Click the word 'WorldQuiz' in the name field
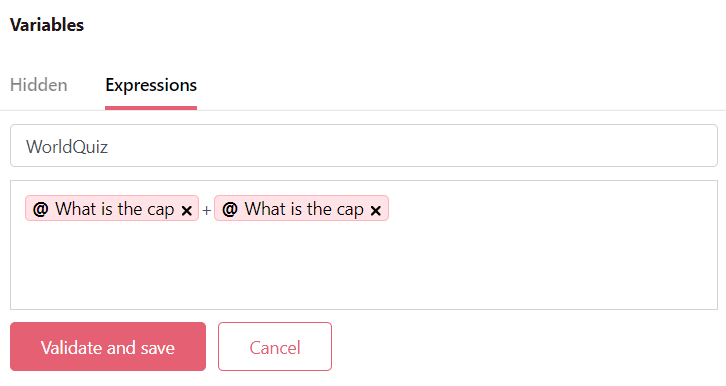726x386 pixels. pos(67,147)
